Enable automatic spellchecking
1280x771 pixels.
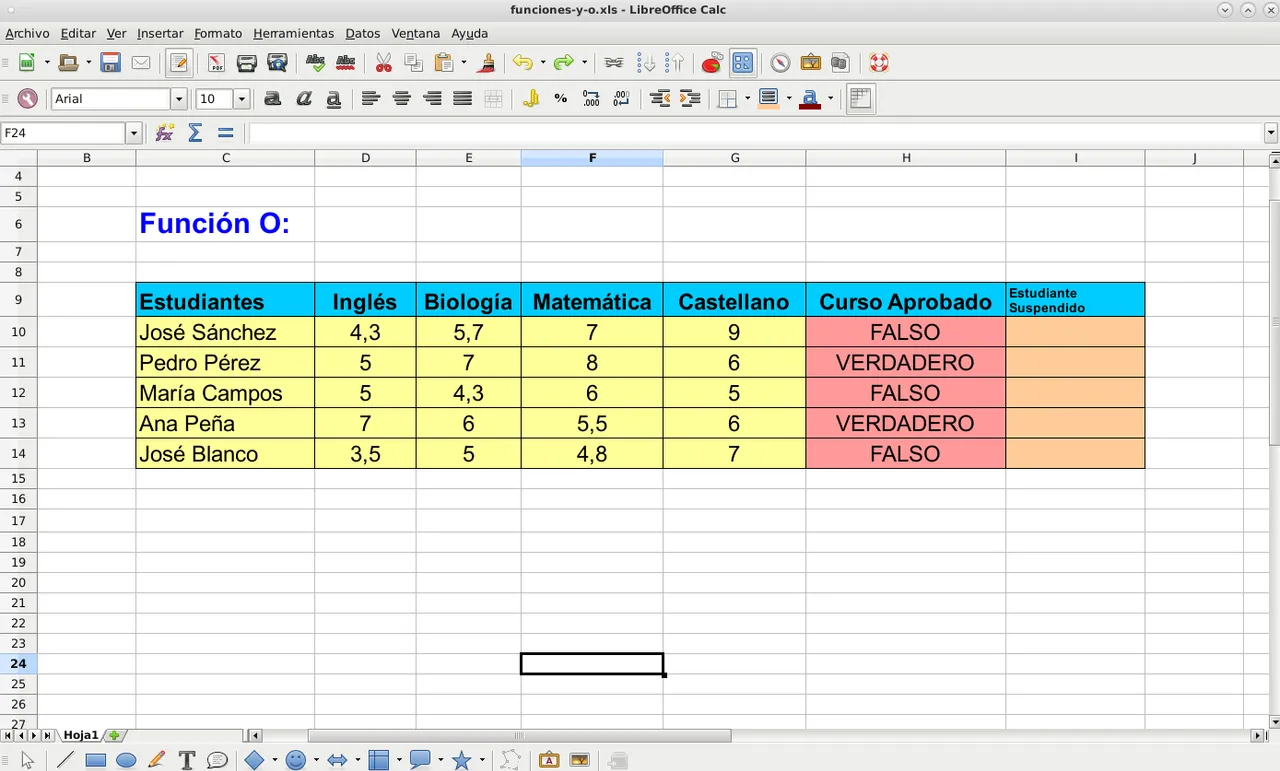[x=346, y=63]
